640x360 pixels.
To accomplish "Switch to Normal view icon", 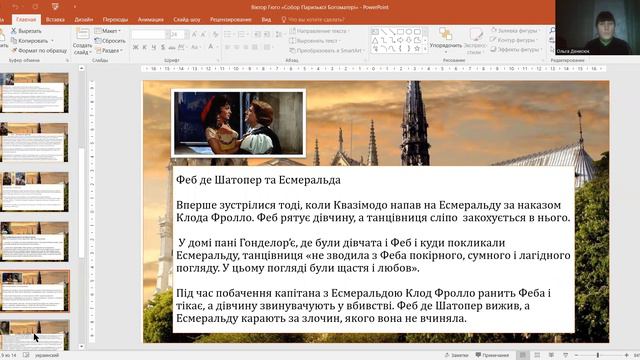I will tap(522, 356).
